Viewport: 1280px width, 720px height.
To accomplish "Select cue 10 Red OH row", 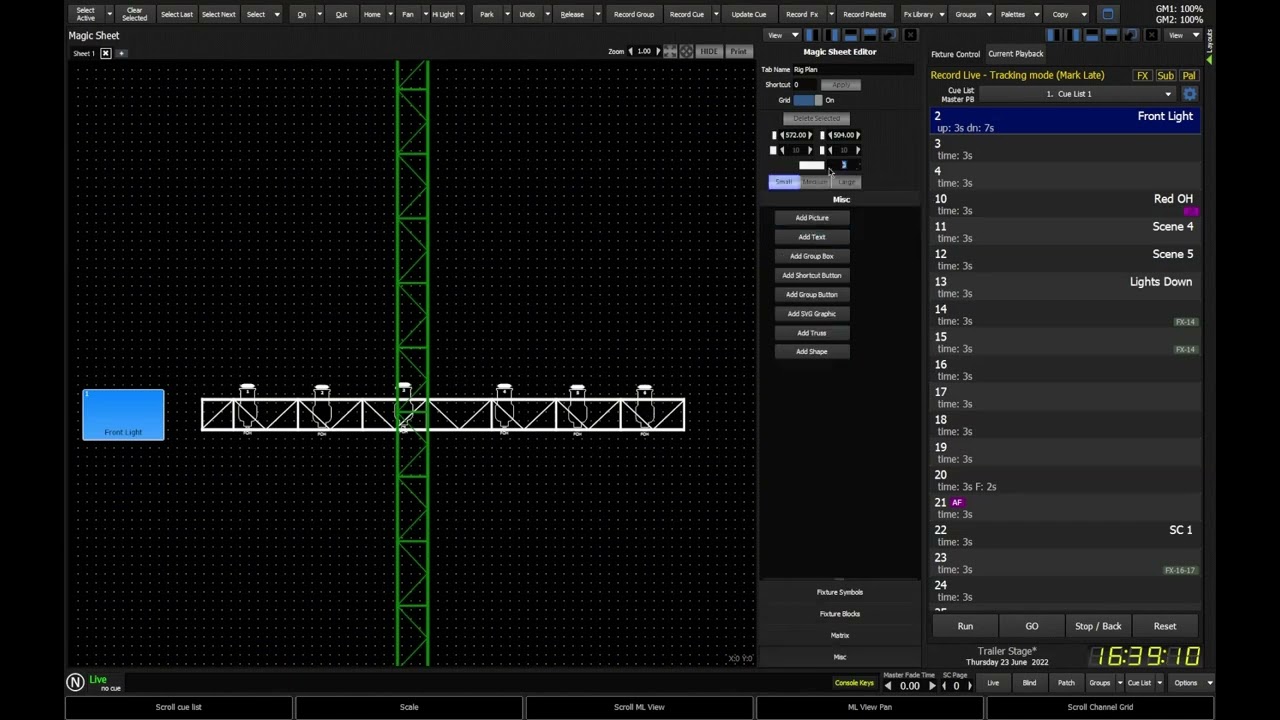I will coord(1065,205).
